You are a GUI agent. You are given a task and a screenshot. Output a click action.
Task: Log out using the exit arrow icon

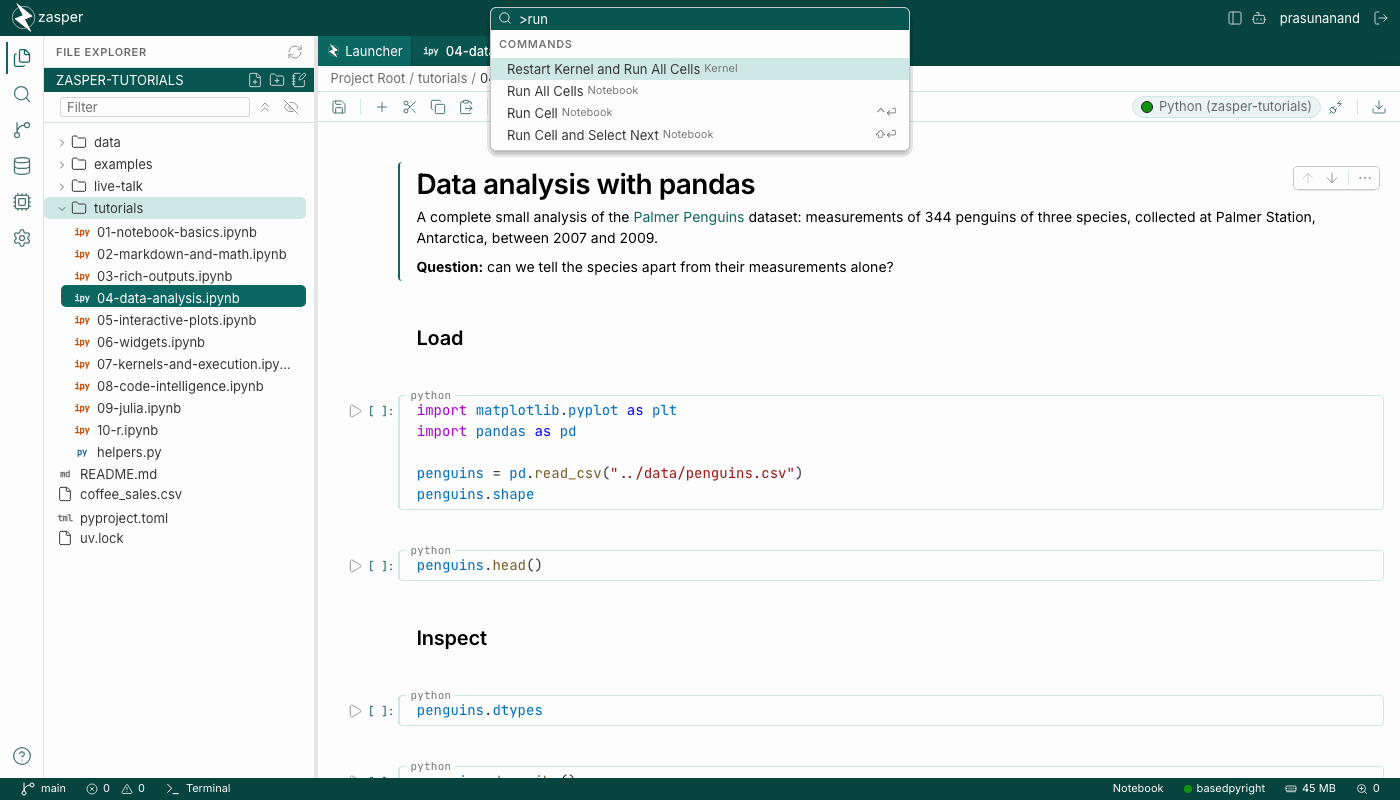tap(1381, 18)
